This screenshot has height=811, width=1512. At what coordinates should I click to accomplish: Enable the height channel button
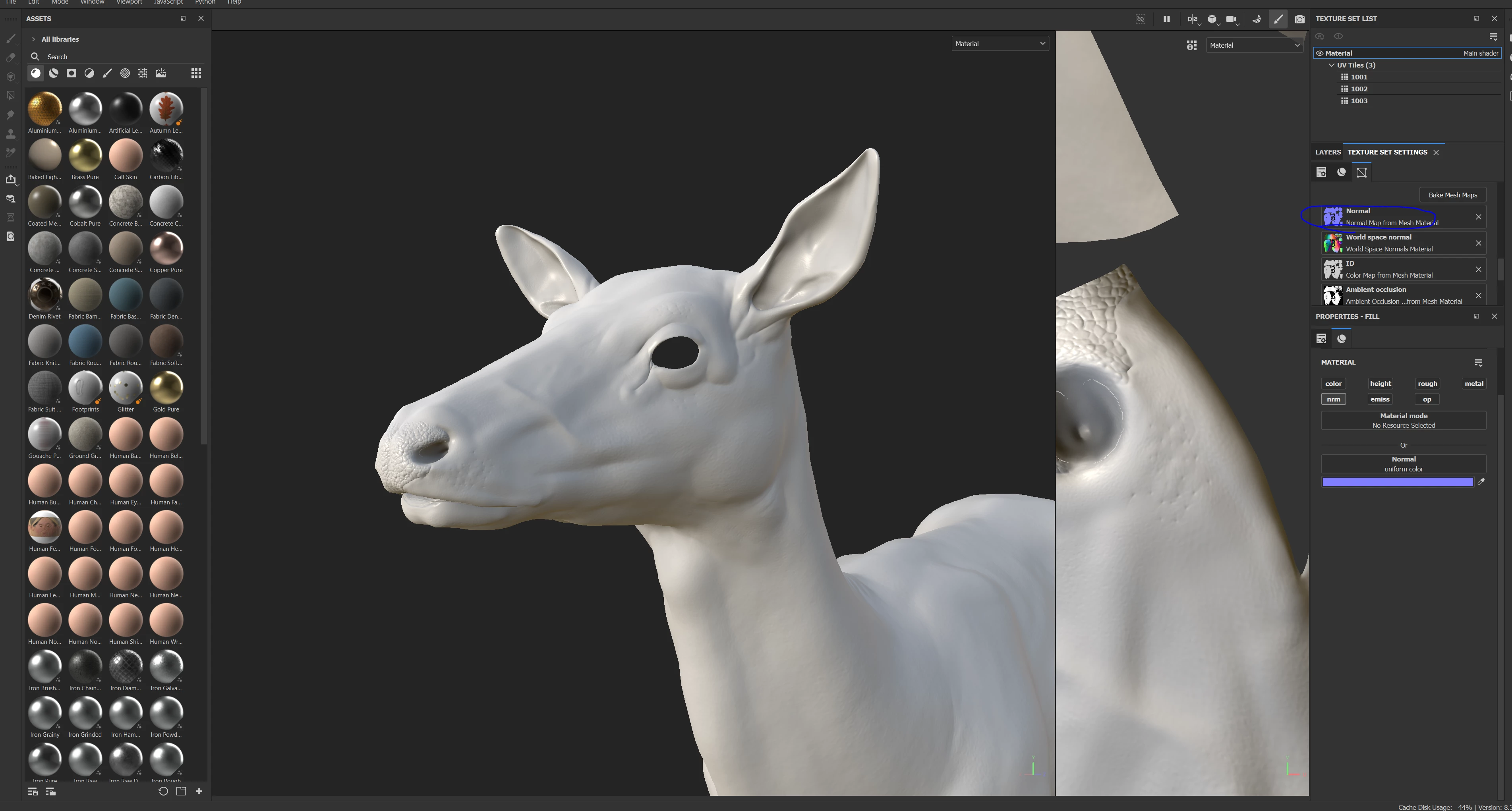(x=1380, y=384)
